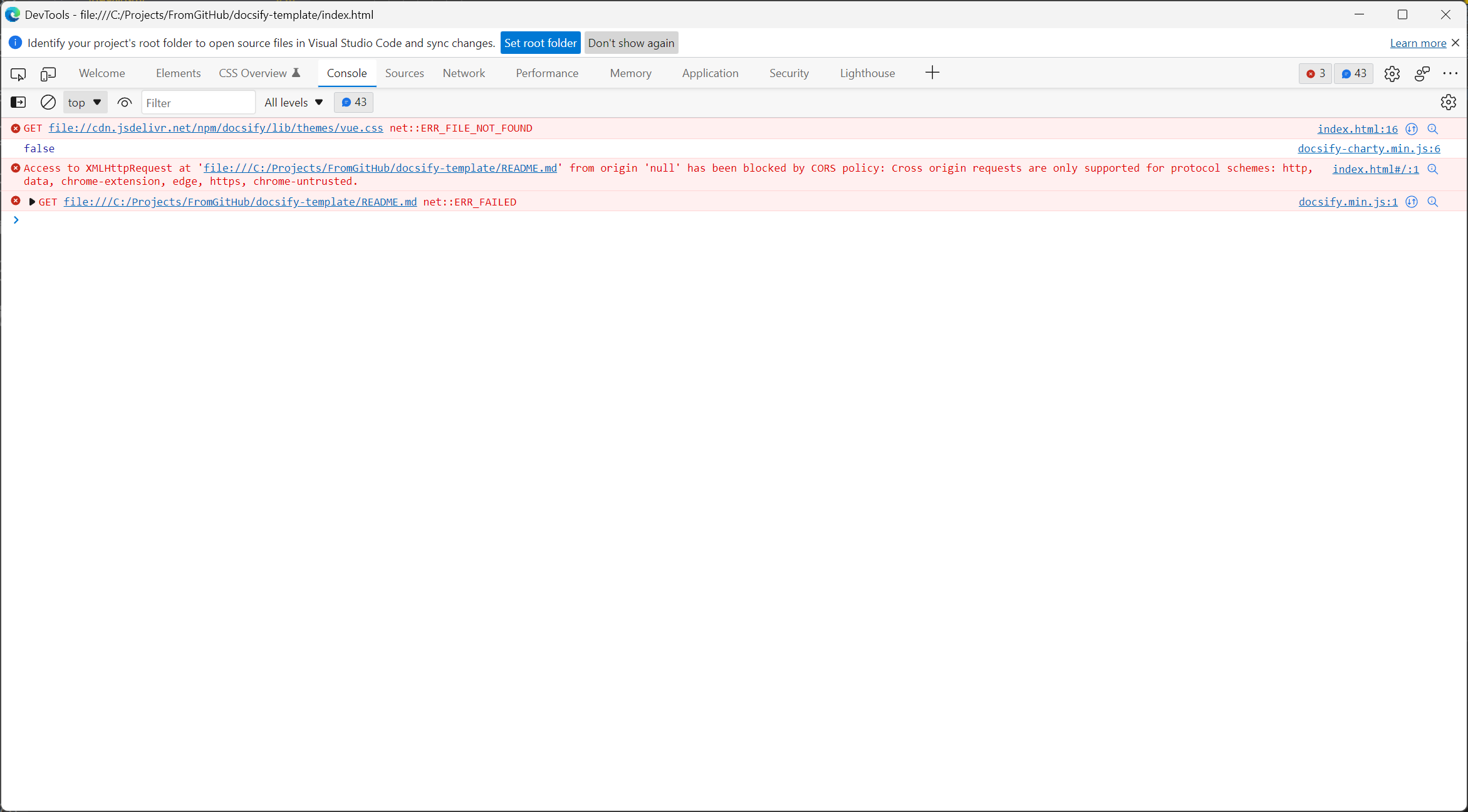Open the docsify-charty.min.js:6 source link
1468x812 pixels.
[1368, 148]
